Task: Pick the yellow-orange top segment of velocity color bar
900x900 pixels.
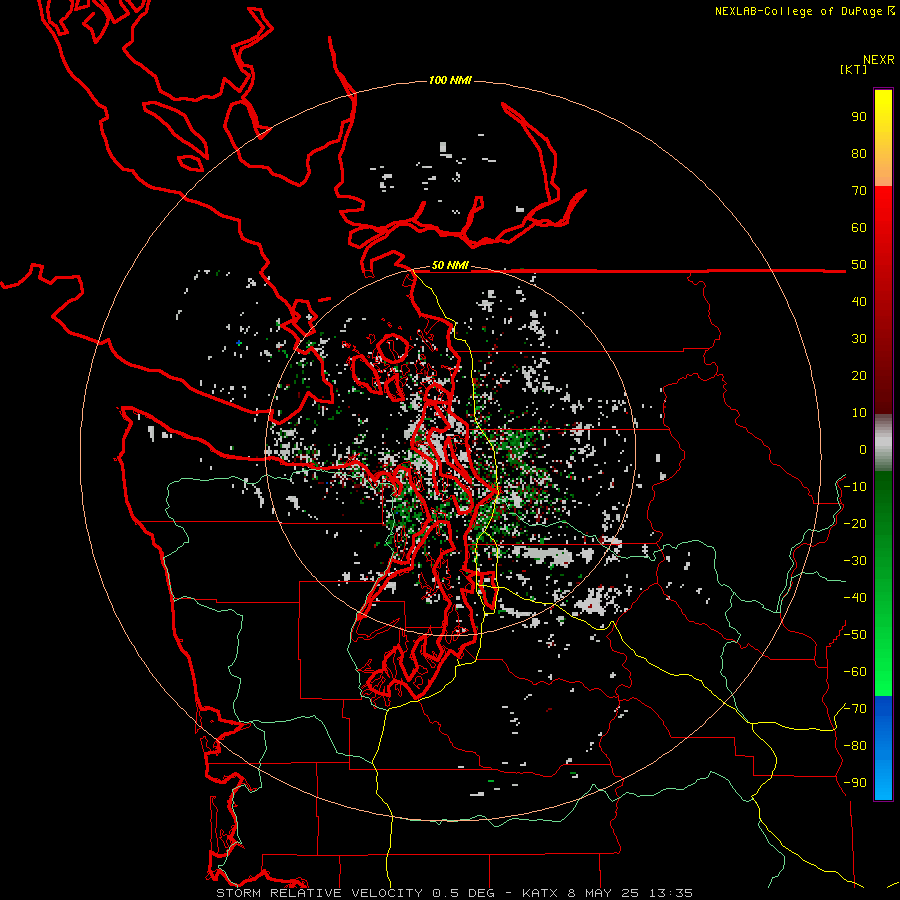Action: [x=883, y=138]
